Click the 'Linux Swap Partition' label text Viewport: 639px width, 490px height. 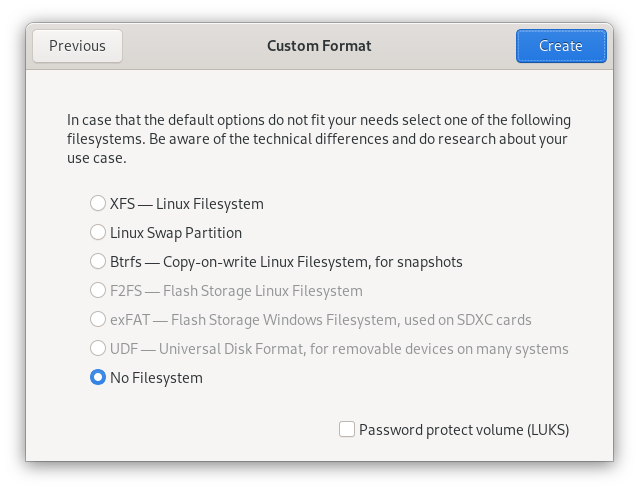176,233
